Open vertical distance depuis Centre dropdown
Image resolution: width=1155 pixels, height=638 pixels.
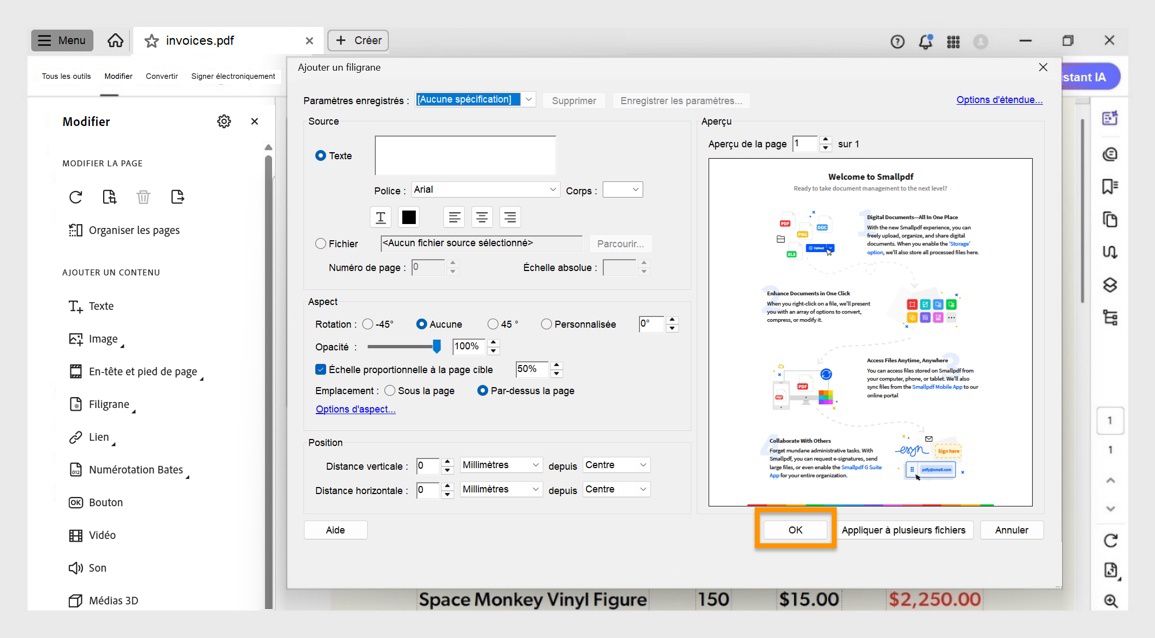click(617, 466)
